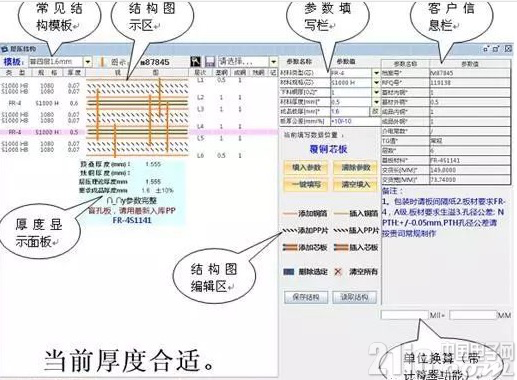
Task: Click the tolerance field showing +10/-10
Action: click(355, 121)
